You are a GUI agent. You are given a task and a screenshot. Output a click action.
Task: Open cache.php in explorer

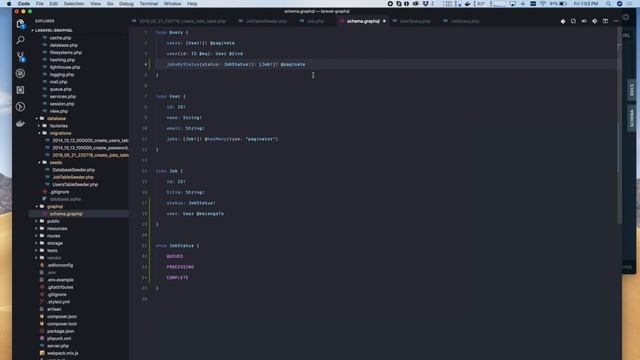[x=60, y=38]
